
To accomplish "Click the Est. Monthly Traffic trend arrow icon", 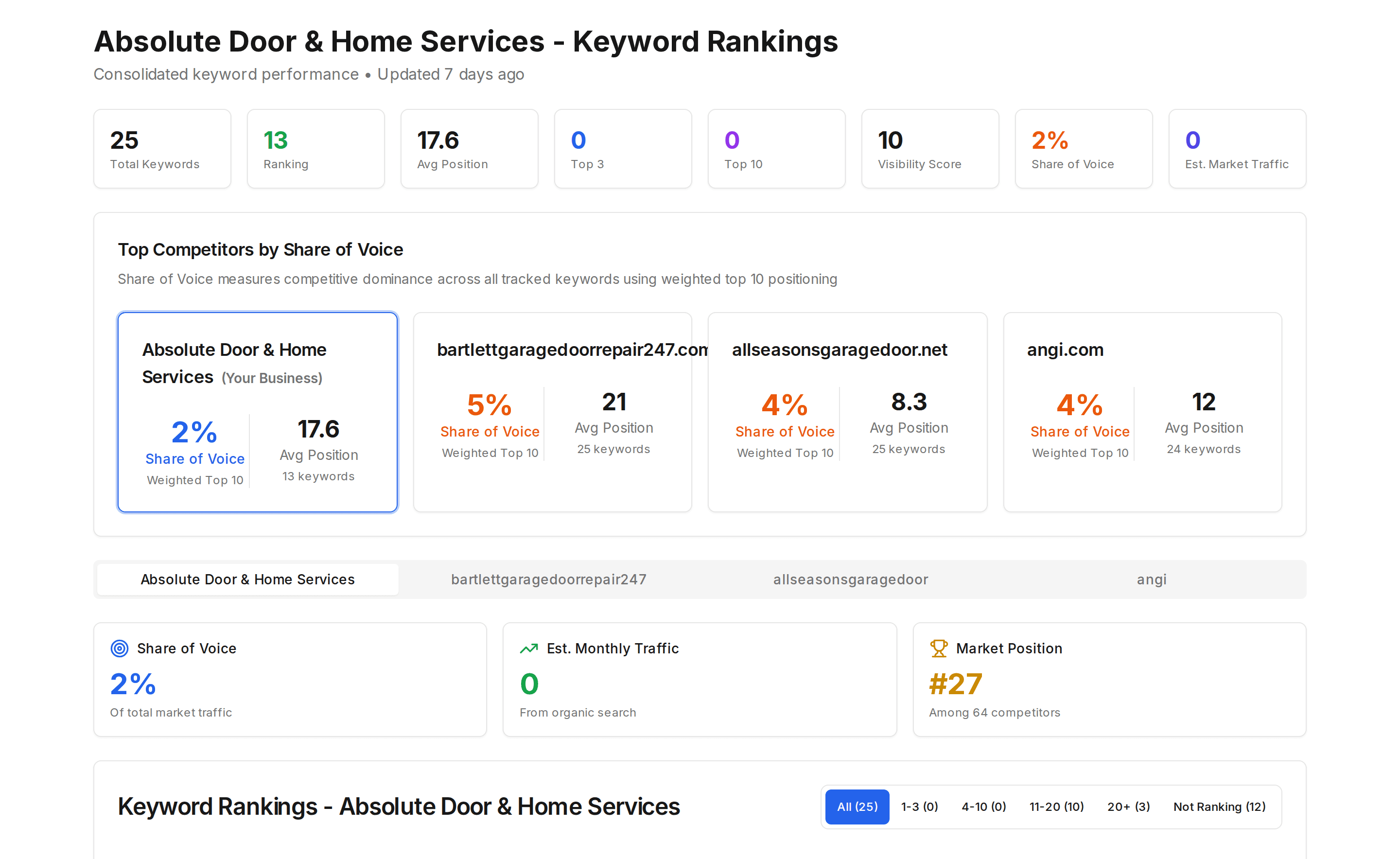I will point(529,648).
